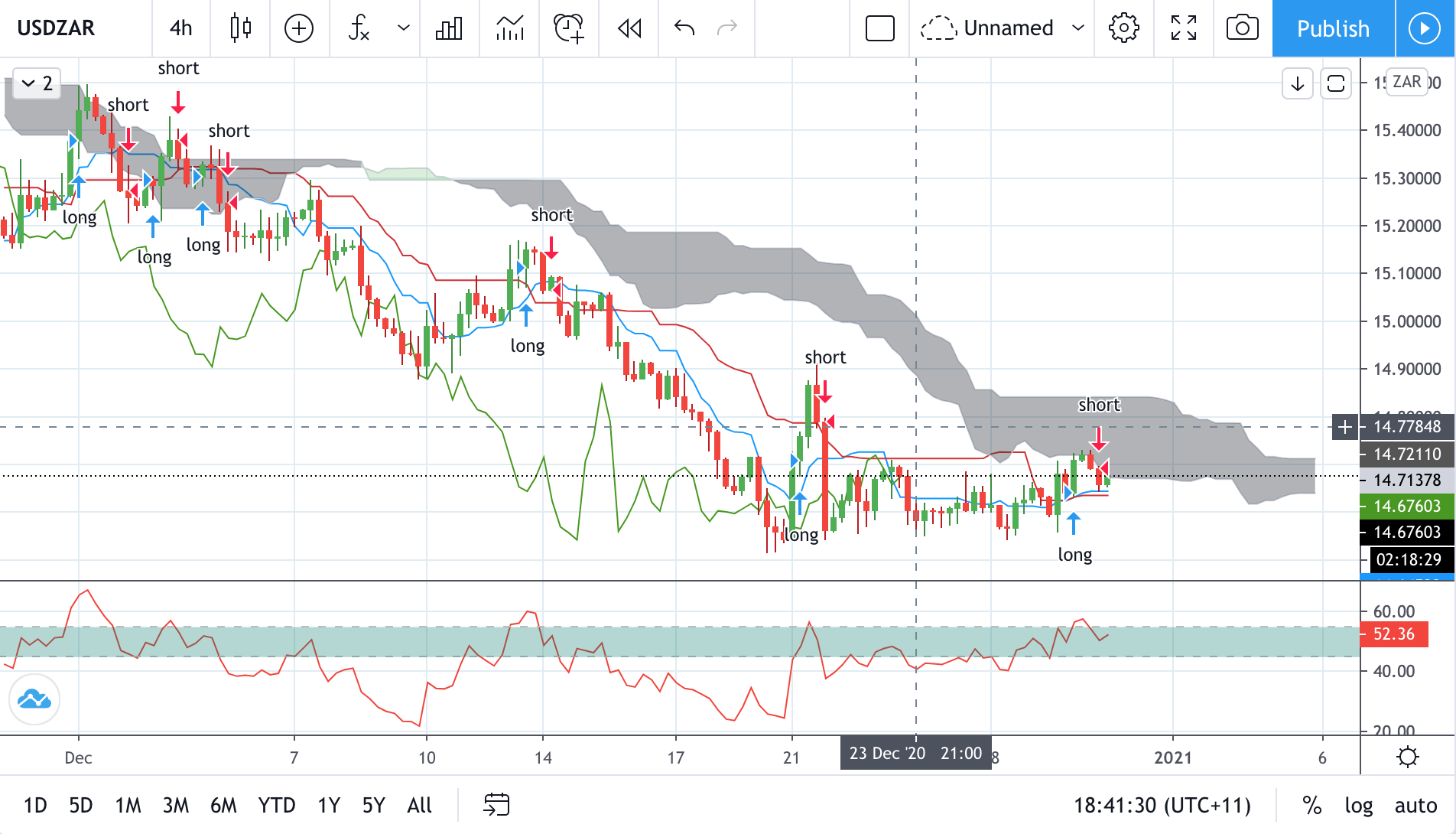Click the 14.77848 crosshair price label

point(1407,427)
